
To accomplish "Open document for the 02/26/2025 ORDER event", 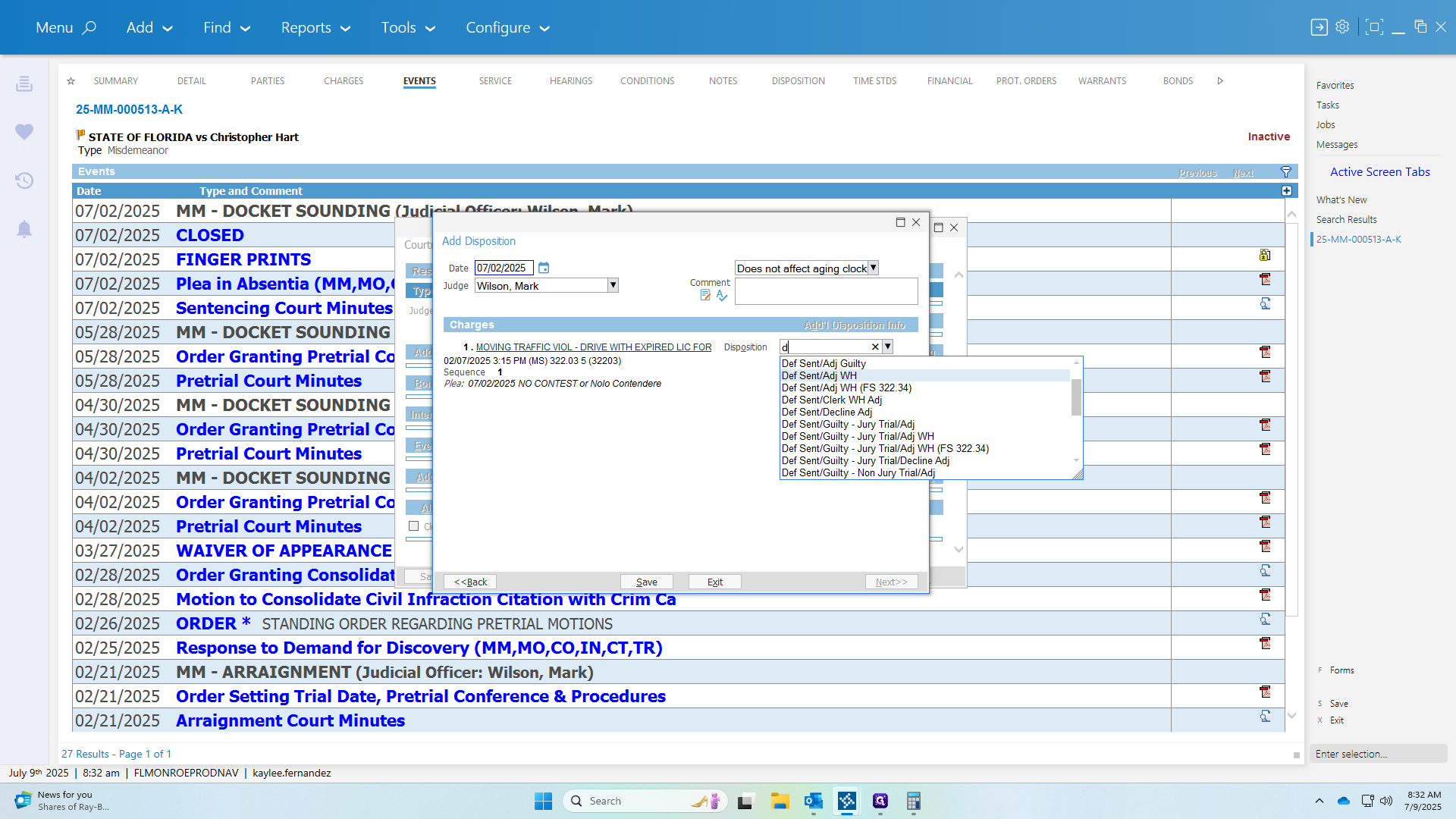I will point(1265,620).
